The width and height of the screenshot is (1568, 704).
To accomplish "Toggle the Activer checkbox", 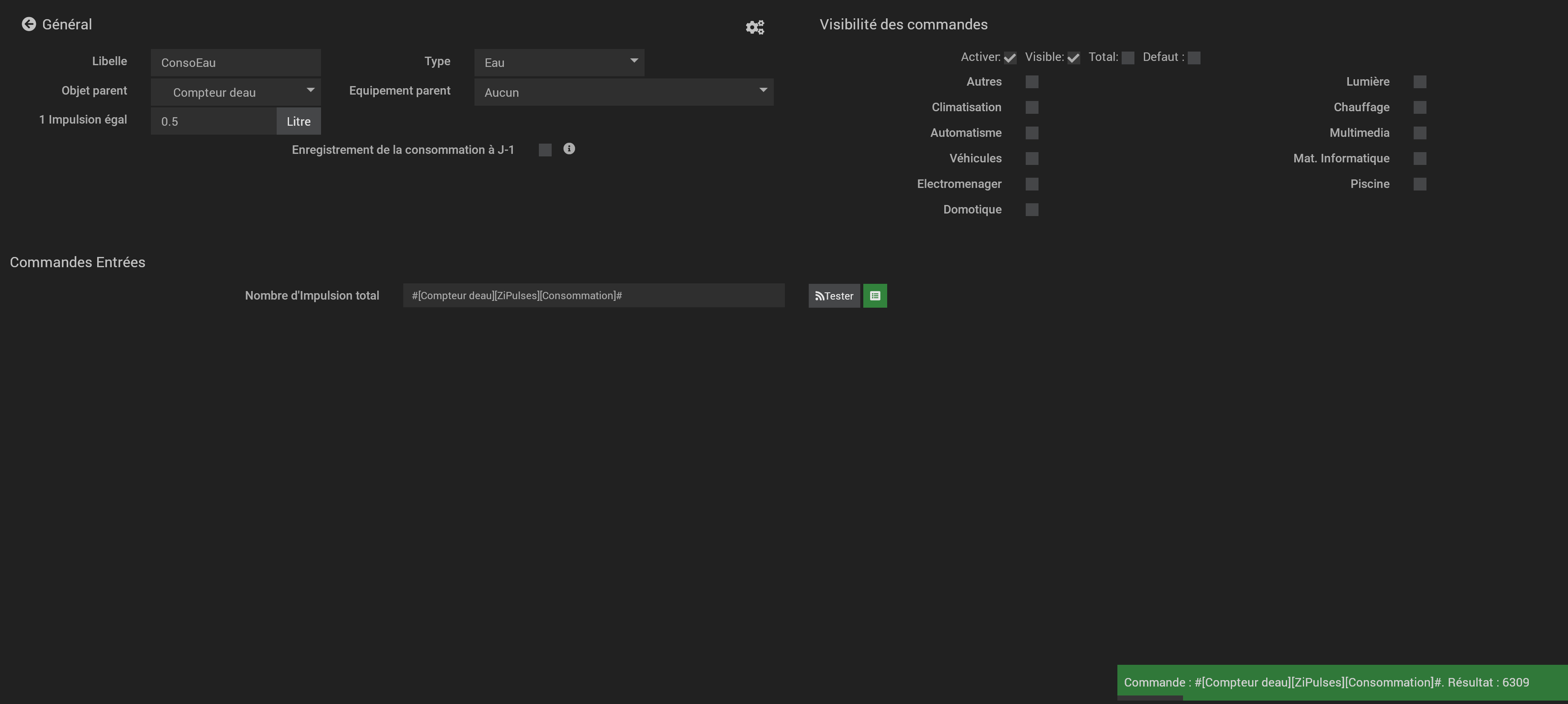I will (1010, 58).
